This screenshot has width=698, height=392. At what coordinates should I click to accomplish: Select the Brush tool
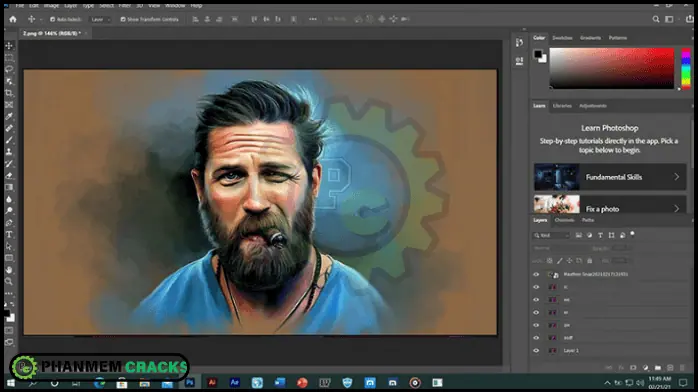pyautogui.click(x=9, y=140)
